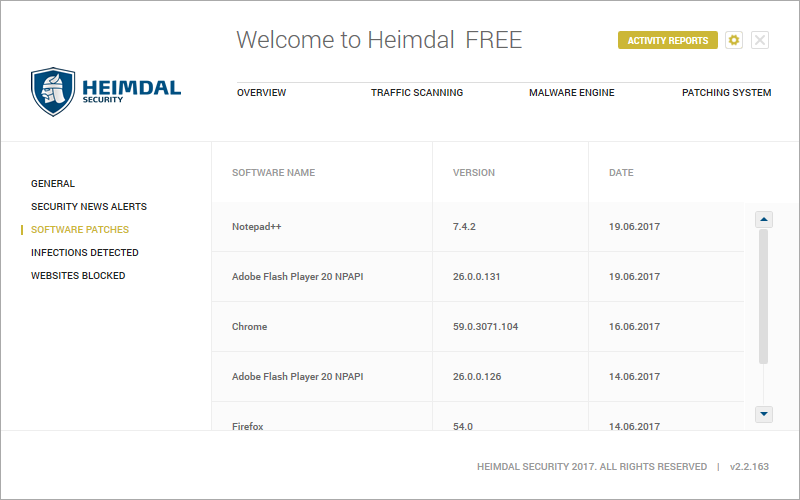Open the Malware Engine tab
800x500 pixels.
[x=571, y=93]
